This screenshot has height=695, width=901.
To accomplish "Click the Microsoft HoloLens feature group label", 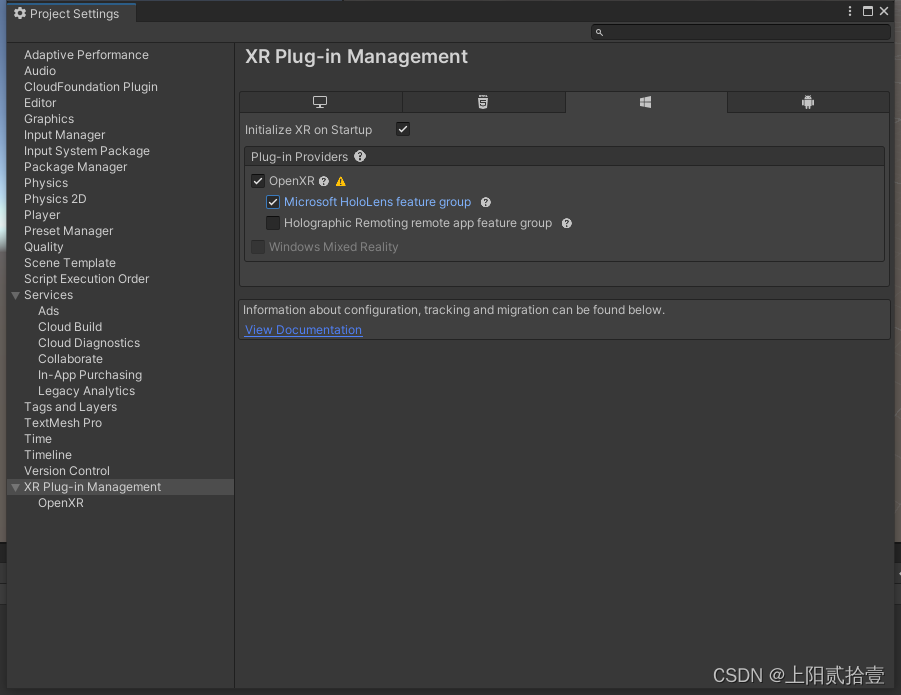I will (378, 202).
